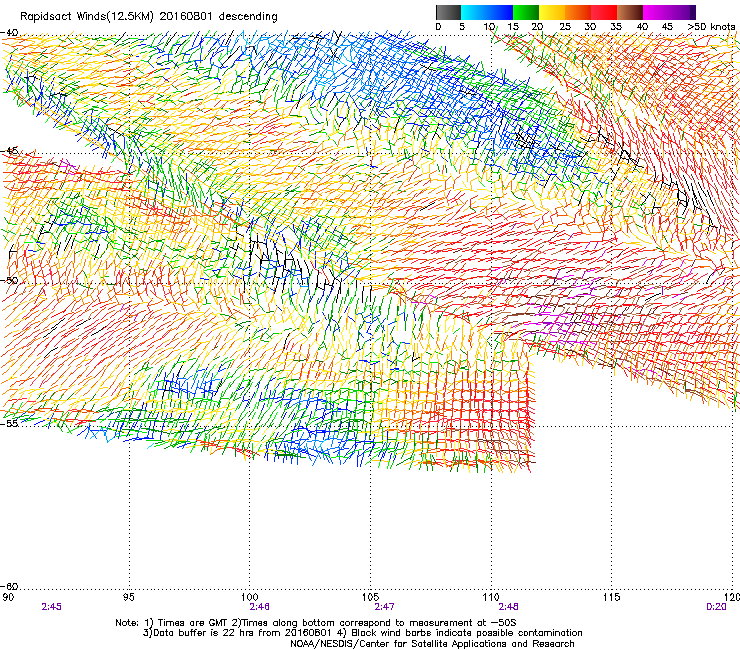Click the purple 2:46 time label
Screen dimensions: 740x650
260,607
